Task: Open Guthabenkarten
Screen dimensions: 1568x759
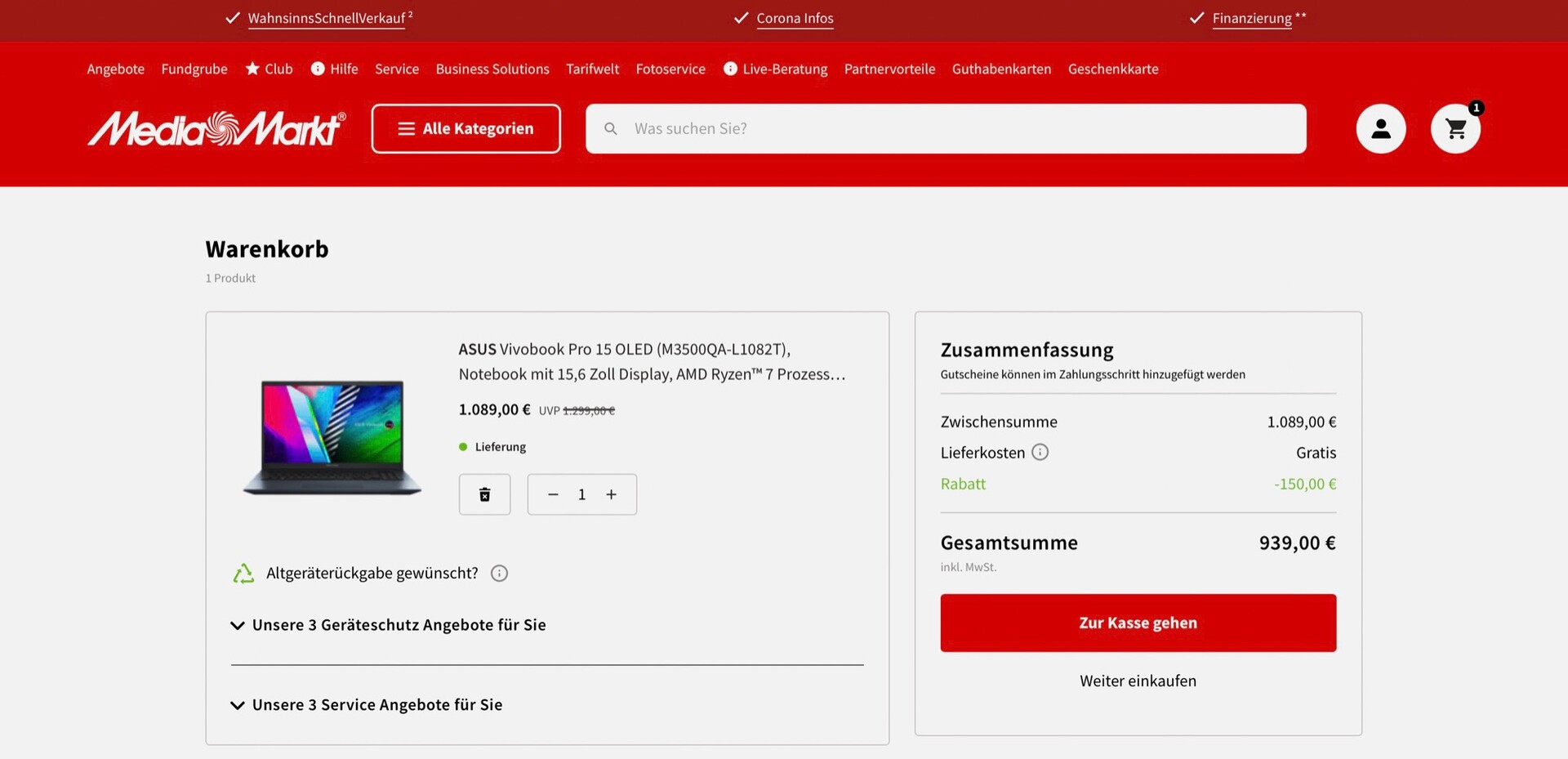Action: 1001,69
